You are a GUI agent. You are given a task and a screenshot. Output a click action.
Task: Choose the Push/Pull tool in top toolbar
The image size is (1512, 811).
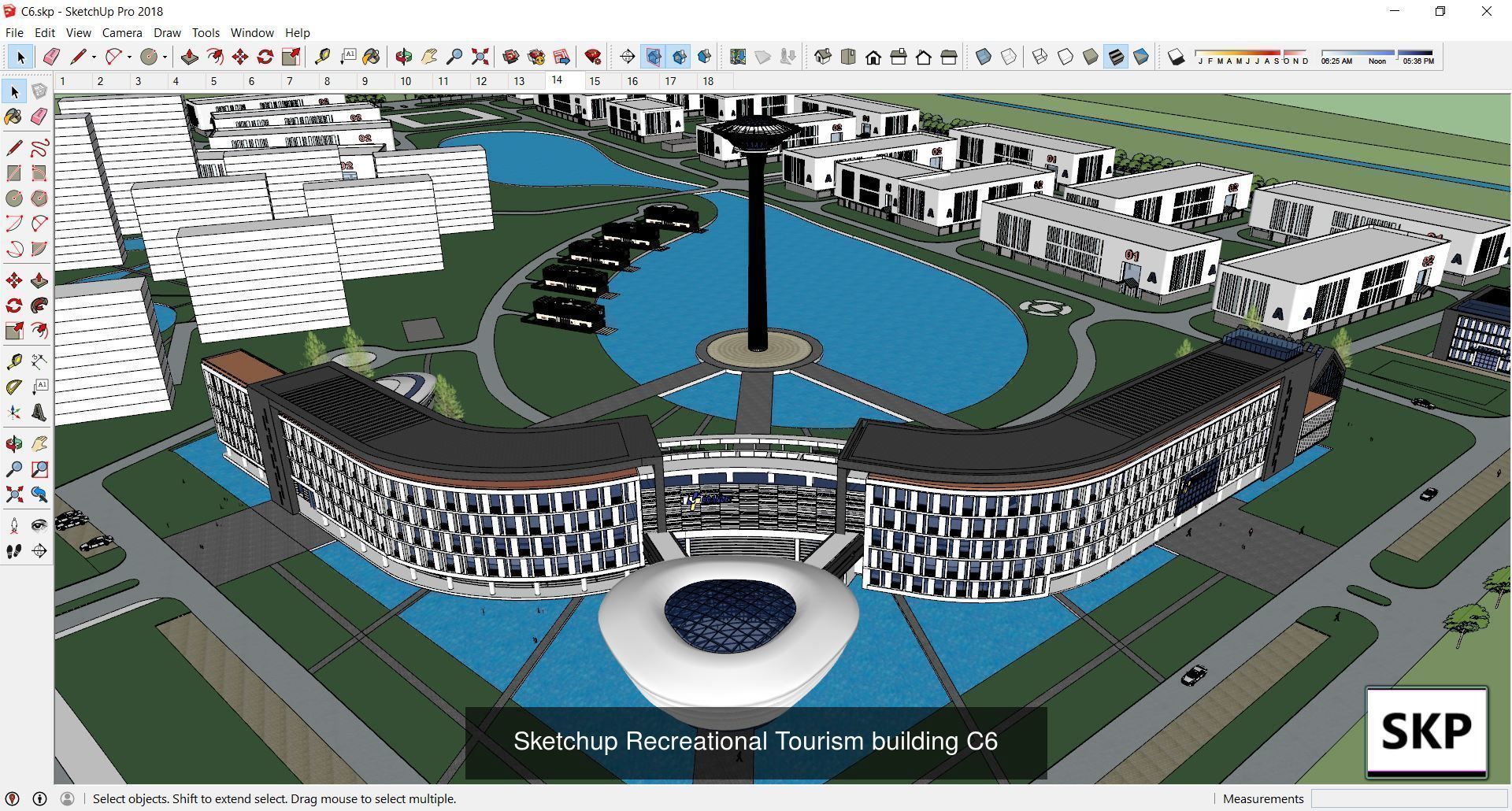coord(189,57)
